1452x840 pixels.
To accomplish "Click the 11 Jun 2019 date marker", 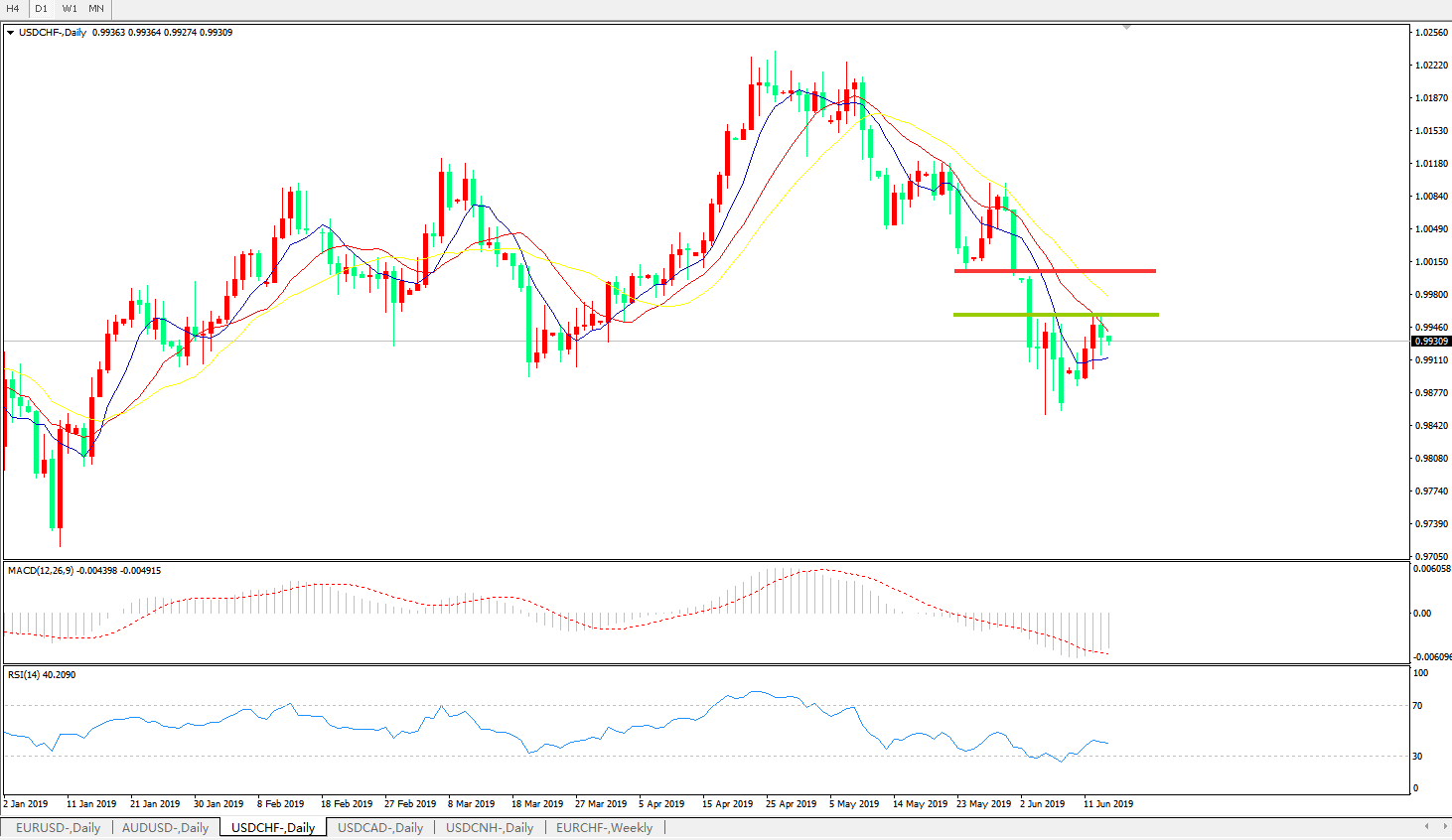I will coord(1107,803).
